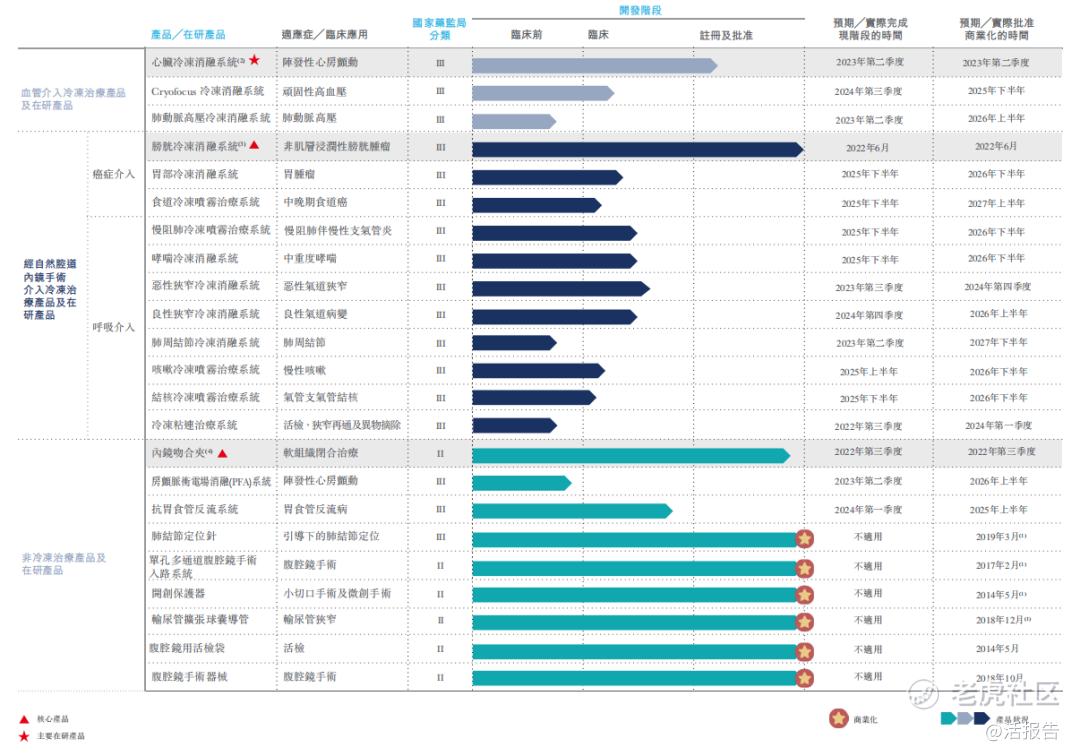The width and height of the screenshot is (1080, 756).
Task: Click the star badge on 輸尿管擴張球囊導管 row
Action: pos(804,622)
